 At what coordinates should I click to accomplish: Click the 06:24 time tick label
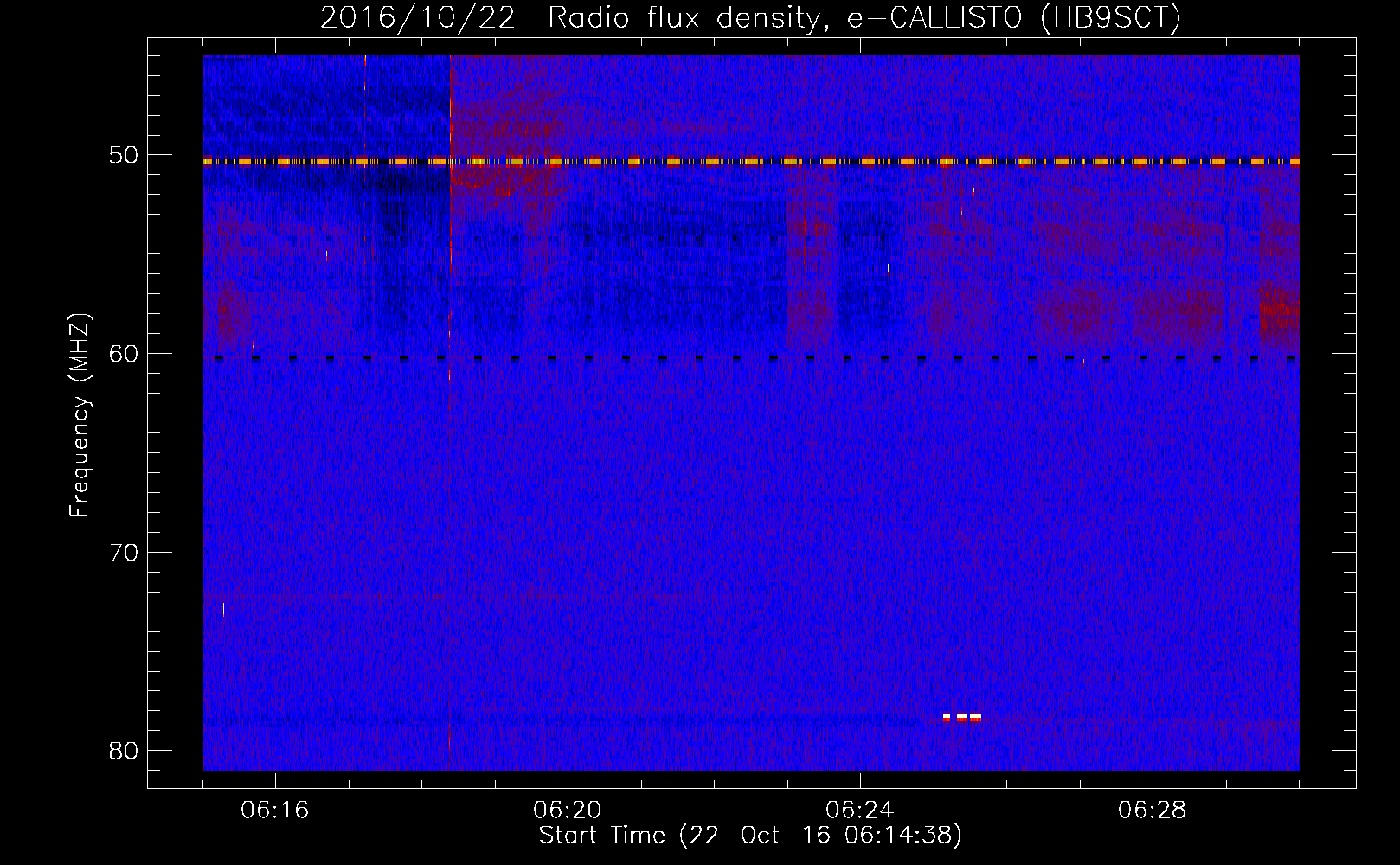click(x=860, y=811)
